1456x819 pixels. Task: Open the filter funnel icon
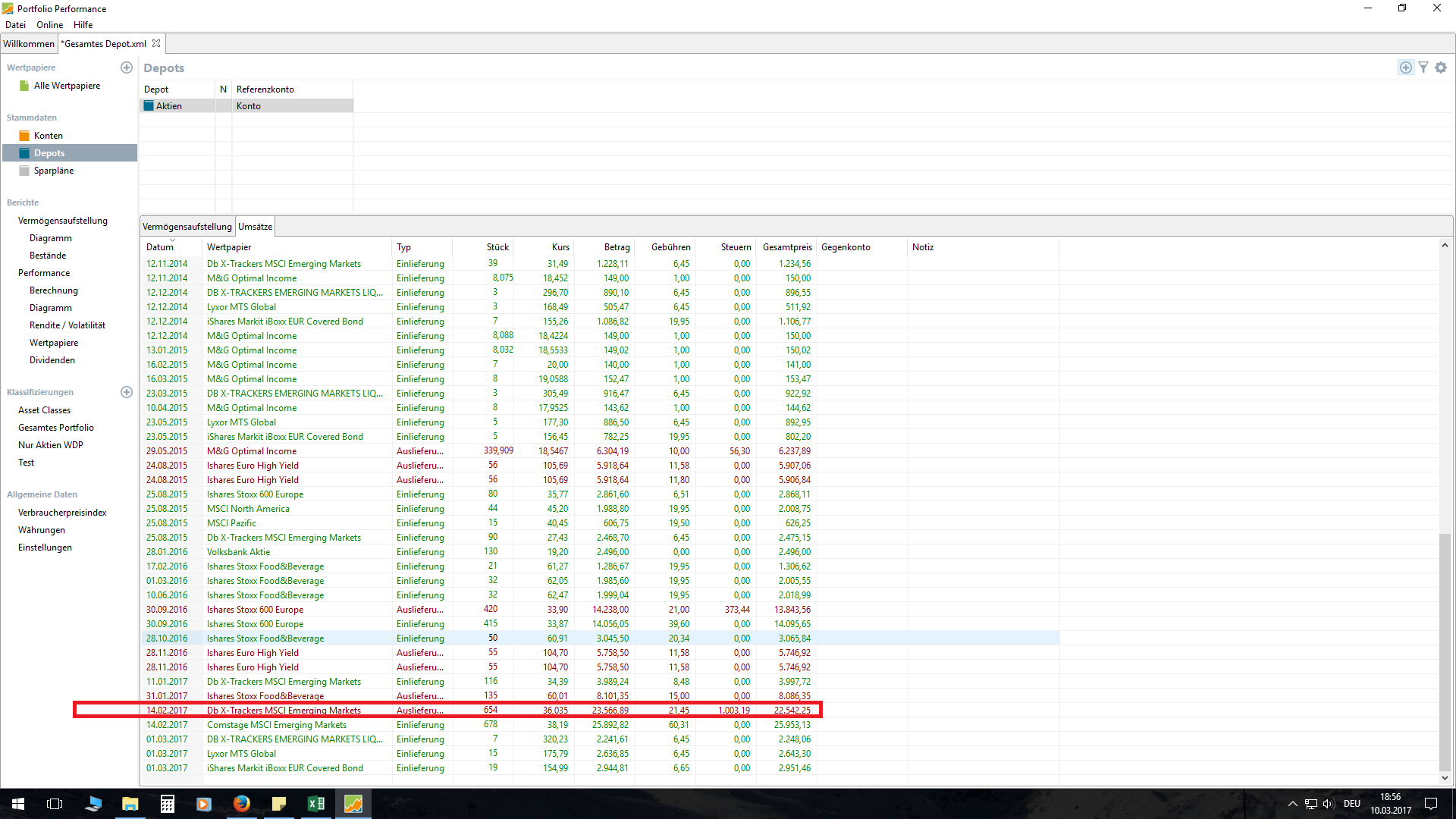[x=1423, y=67]
